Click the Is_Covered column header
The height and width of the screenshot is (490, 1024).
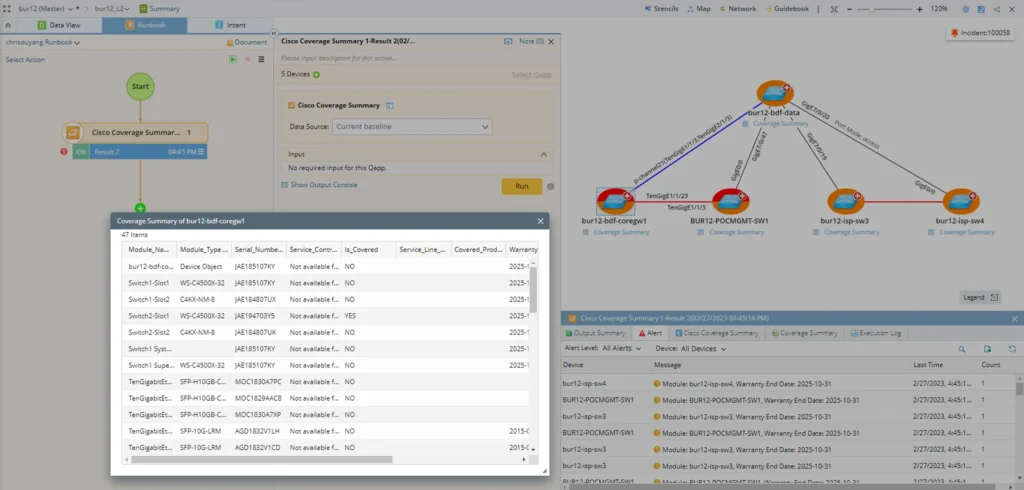pyautogui.click(x=368, y=250)
